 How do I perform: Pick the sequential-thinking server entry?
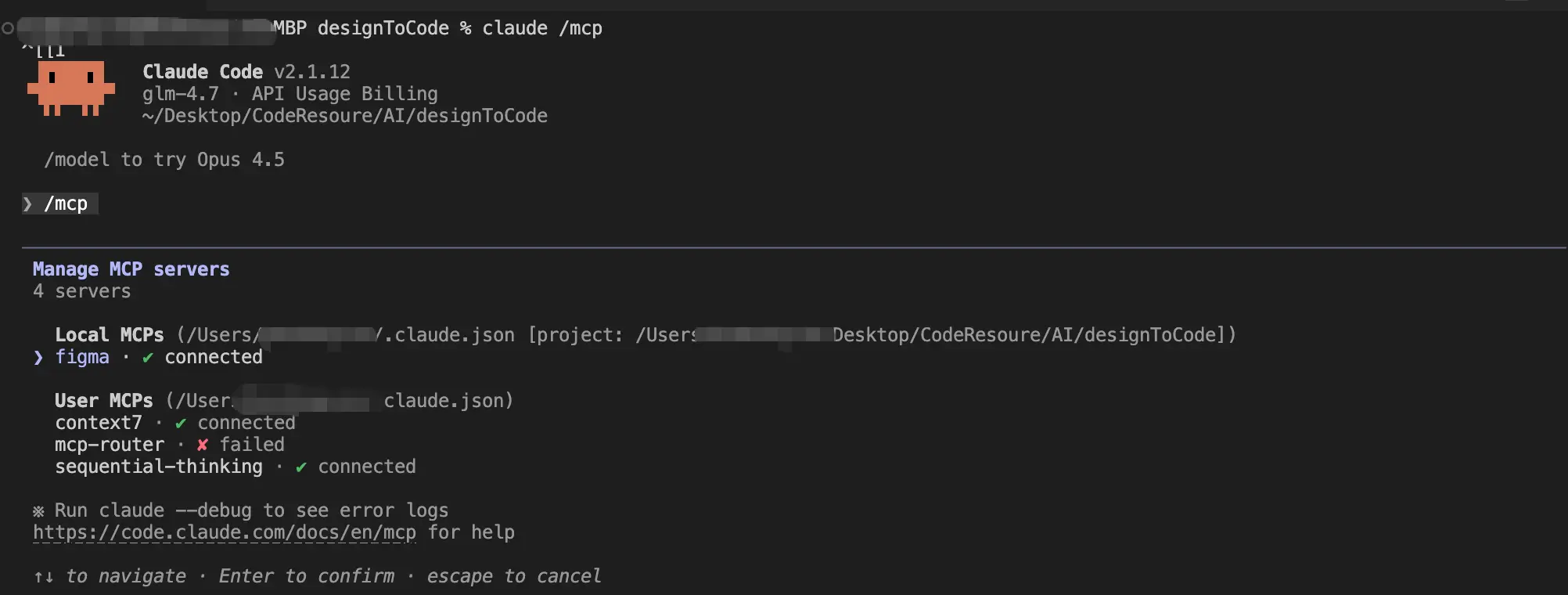pos(159,467)
